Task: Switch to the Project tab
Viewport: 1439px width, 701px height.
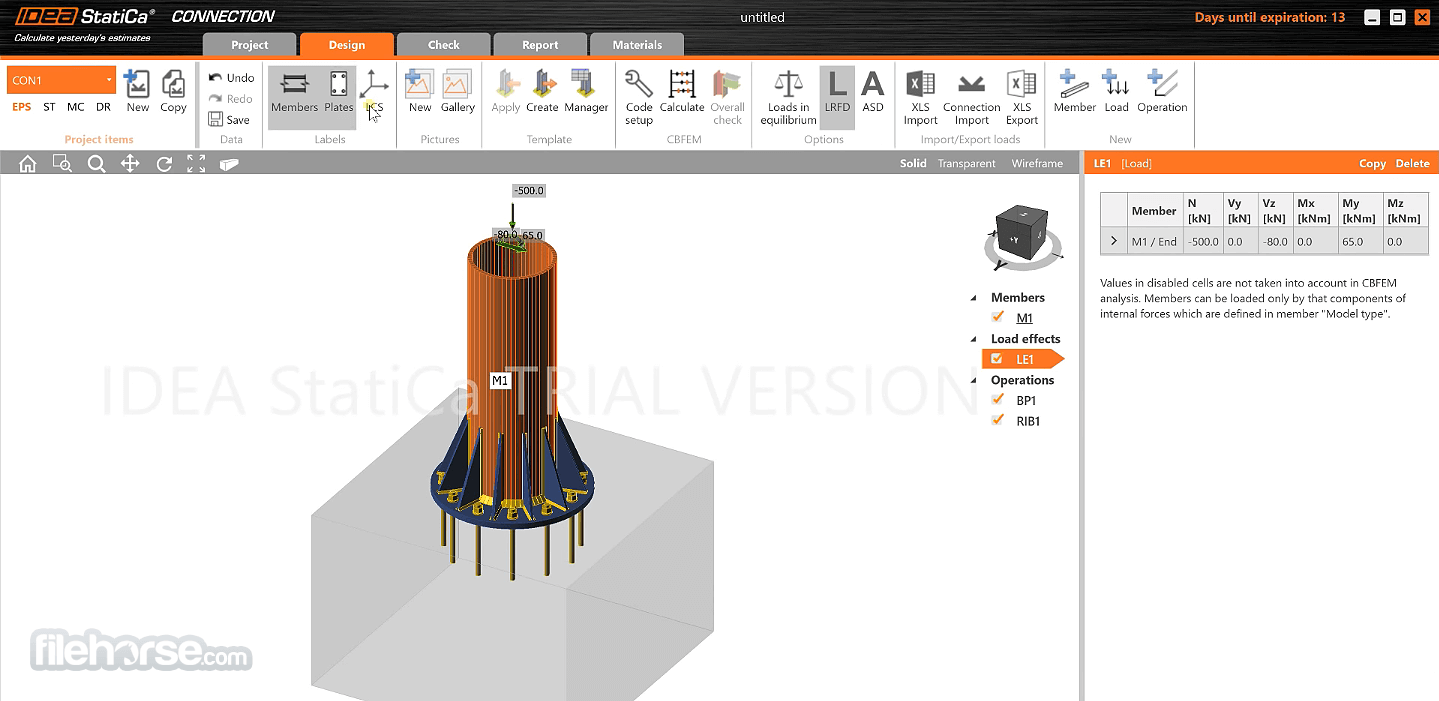Action: [x=250, y=45]
